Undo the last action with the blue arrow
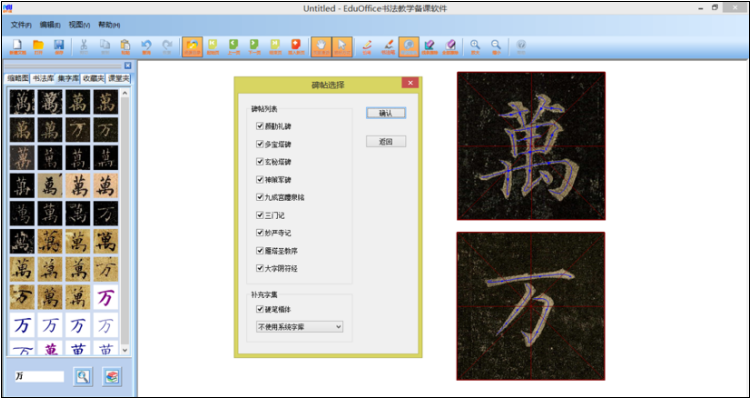751x399 pixels. [147, 47]
